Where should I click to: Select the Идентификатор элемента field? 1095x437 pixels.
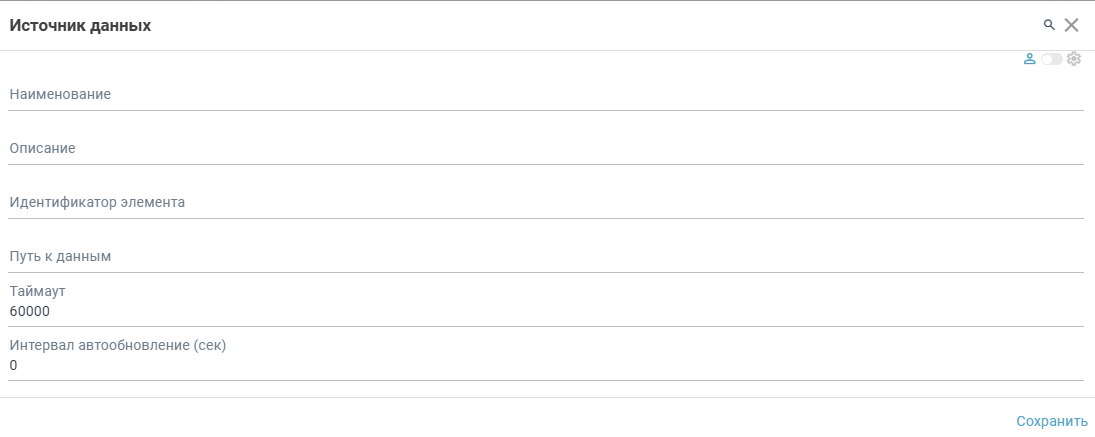[546, 203]
